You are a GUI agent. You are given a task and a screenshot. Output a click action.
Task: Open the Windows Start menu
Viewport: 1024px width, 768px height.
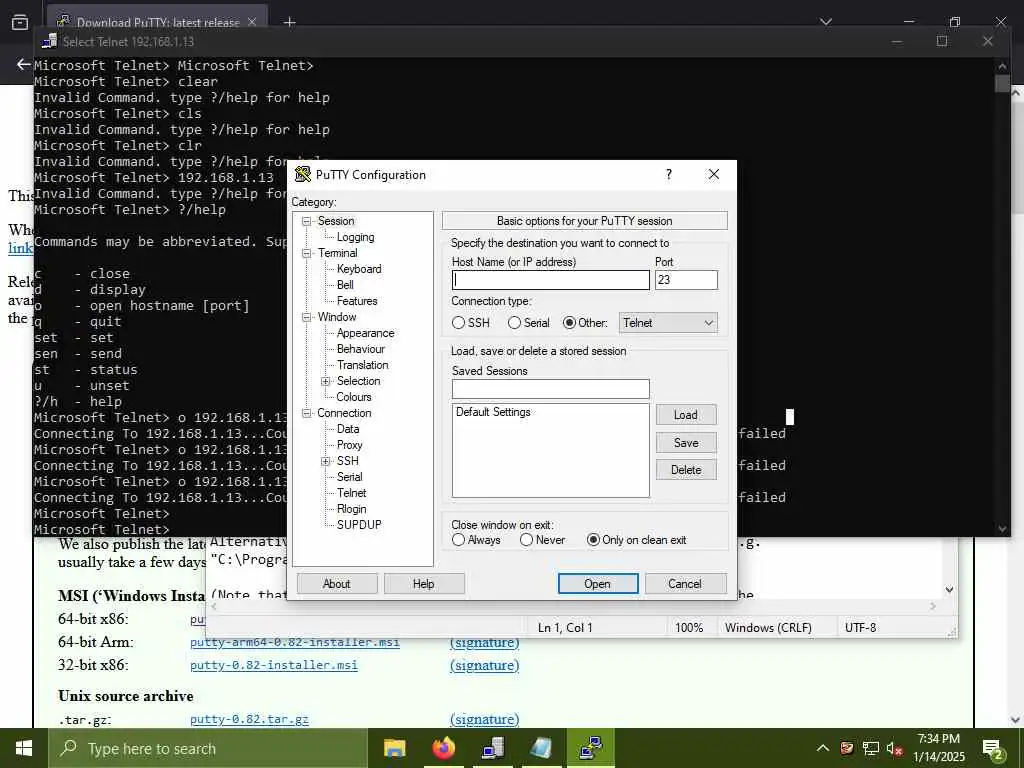(x=24, y=748)
